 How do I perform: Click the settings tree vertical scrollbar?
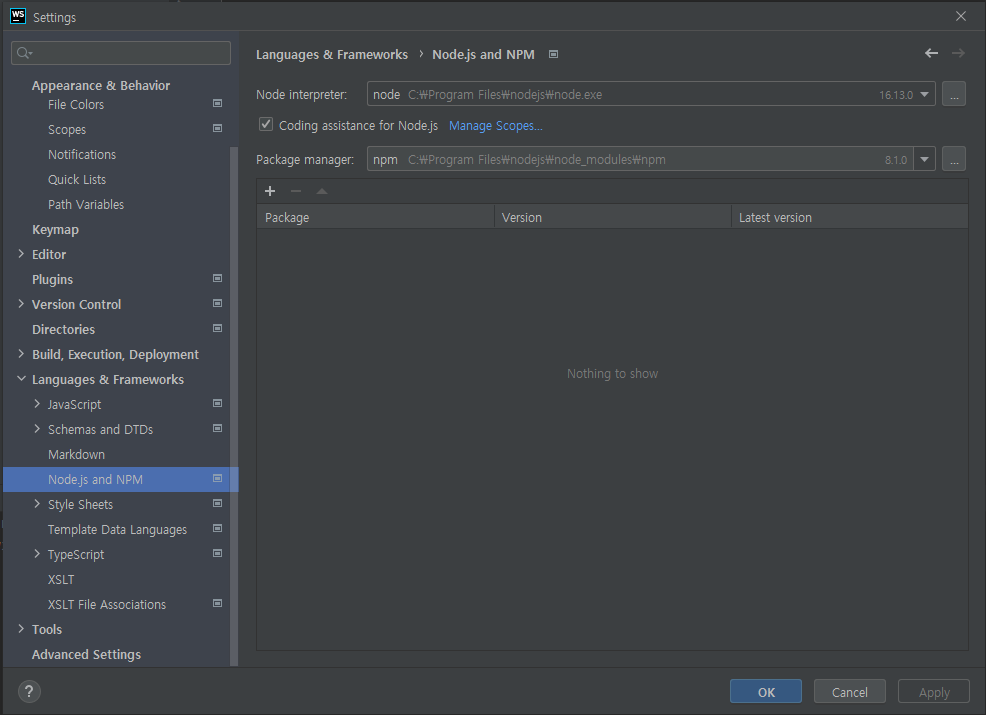pos(234,406)
